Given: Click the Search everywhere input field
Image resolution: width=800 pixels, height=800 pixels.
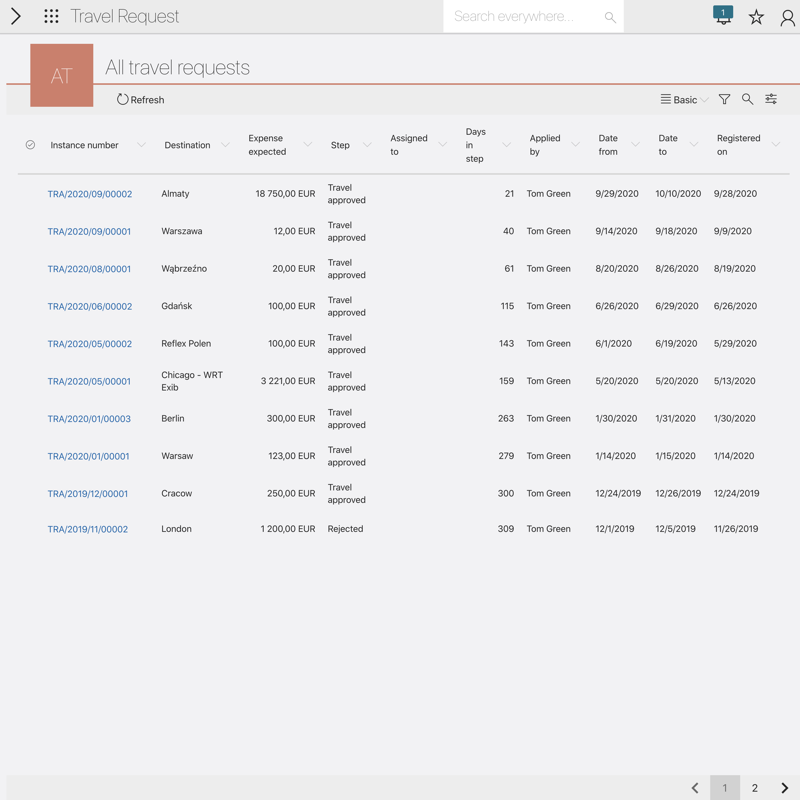Looking at the screenshot, I should [523, 17].
